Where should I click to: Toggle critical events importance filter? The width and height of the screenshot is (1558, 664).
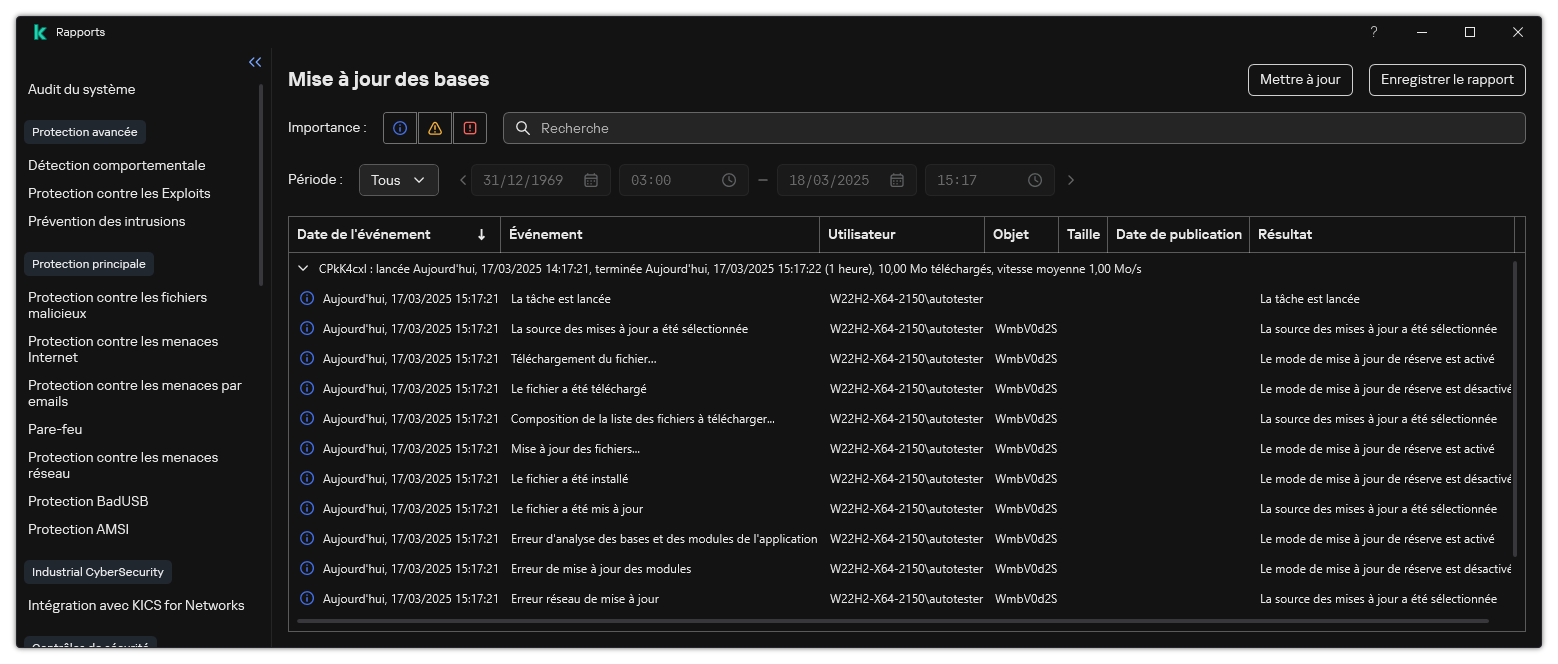(x=469, y=128)
